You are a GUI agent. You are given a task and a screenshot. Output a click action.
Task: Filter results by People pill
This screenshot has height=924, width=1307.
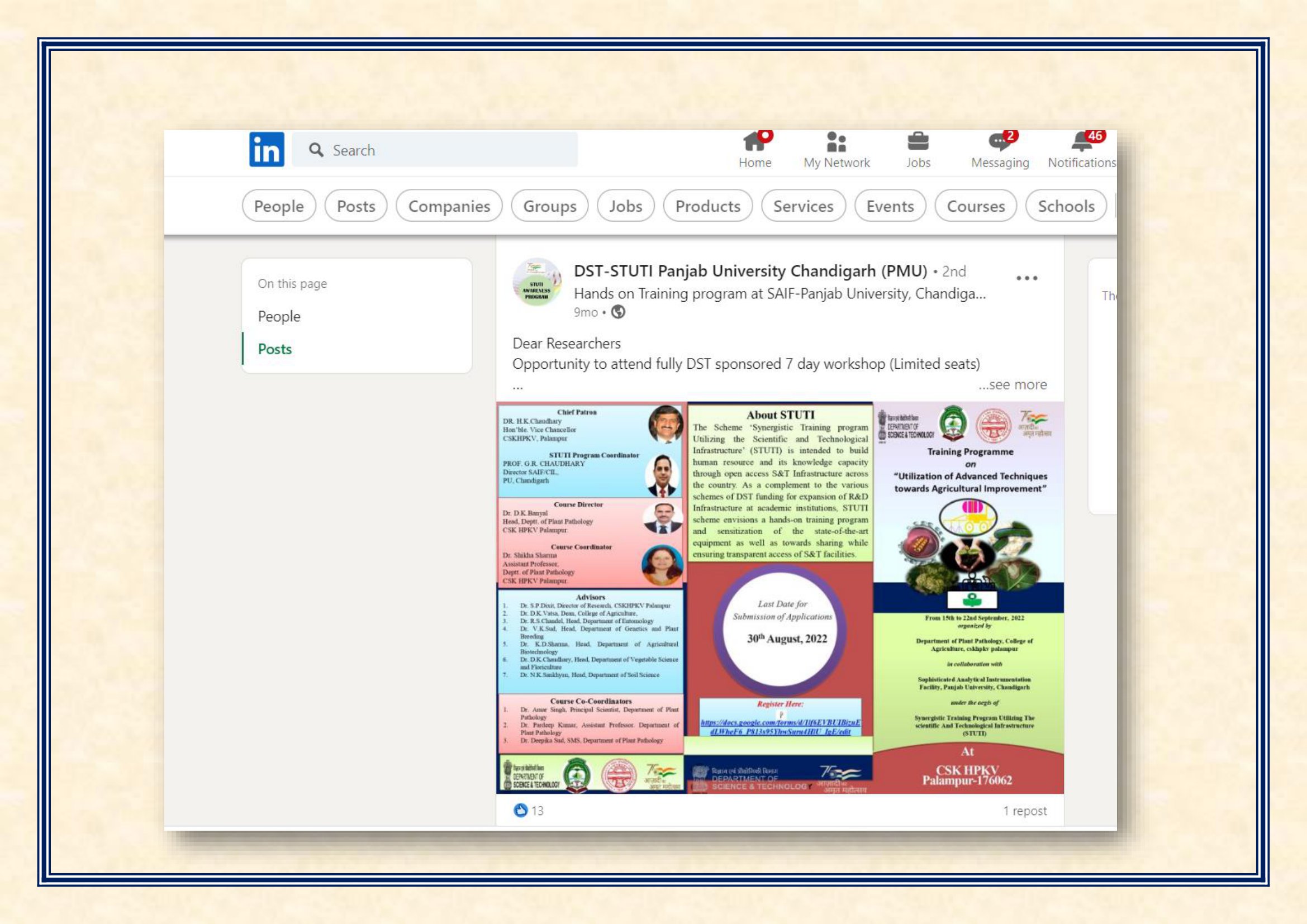[278, 206]
